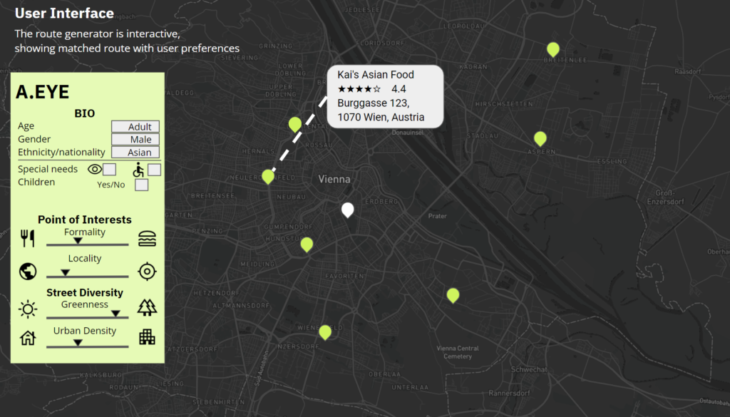The width and height of the screenshot is (730, 417).
Task: Select the globe icon beside Locality
Action: pos(27,271)
